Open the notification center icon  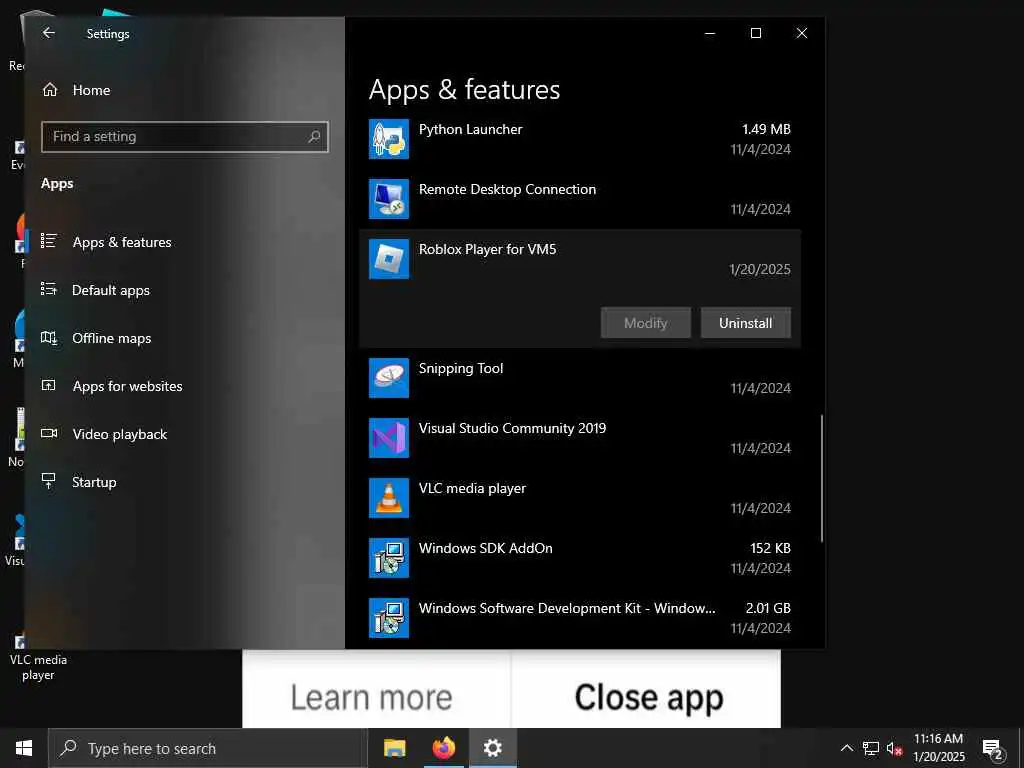(x=992, y=749)
